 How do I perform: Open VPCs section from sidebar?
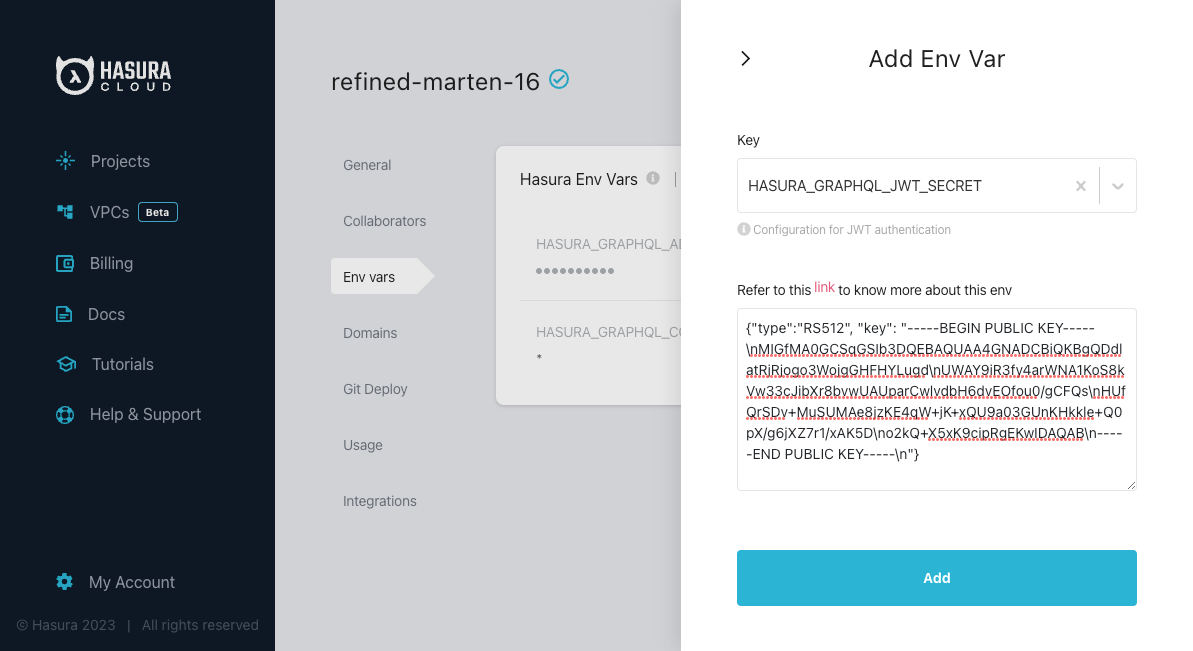coord(64,212)
